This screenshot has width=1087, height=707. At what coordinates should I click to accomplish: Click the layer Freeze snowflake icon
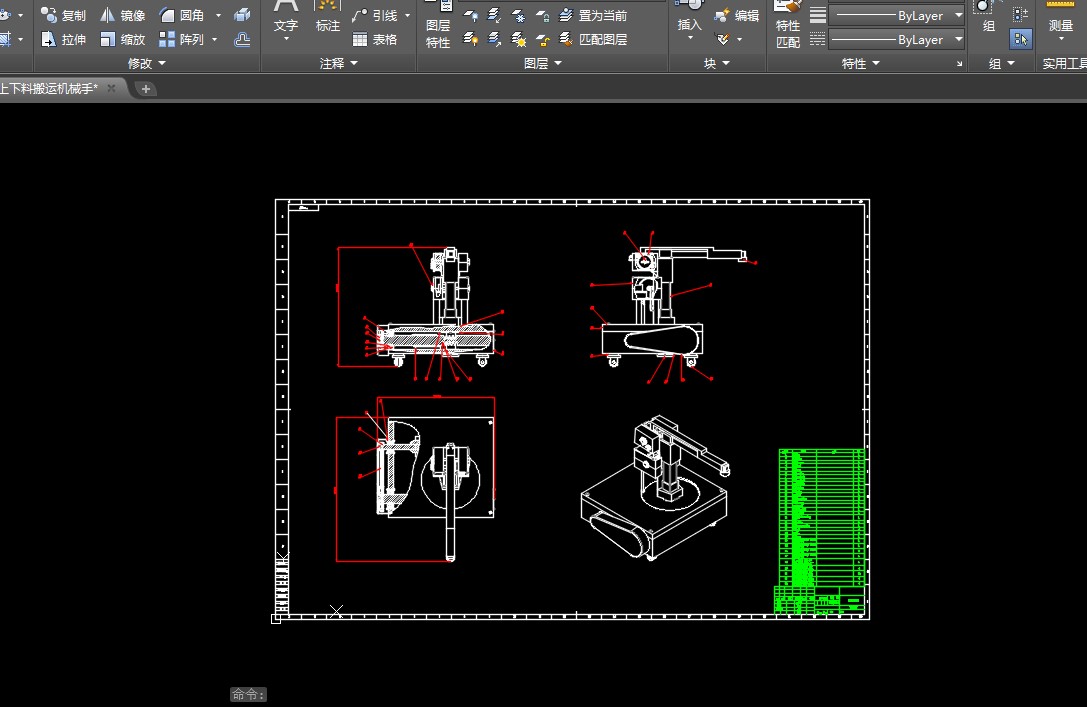[519, 15]
